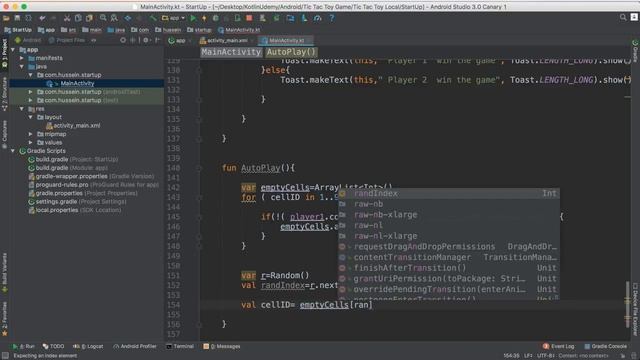Click the Undo toolbar icon

(42, 18)
